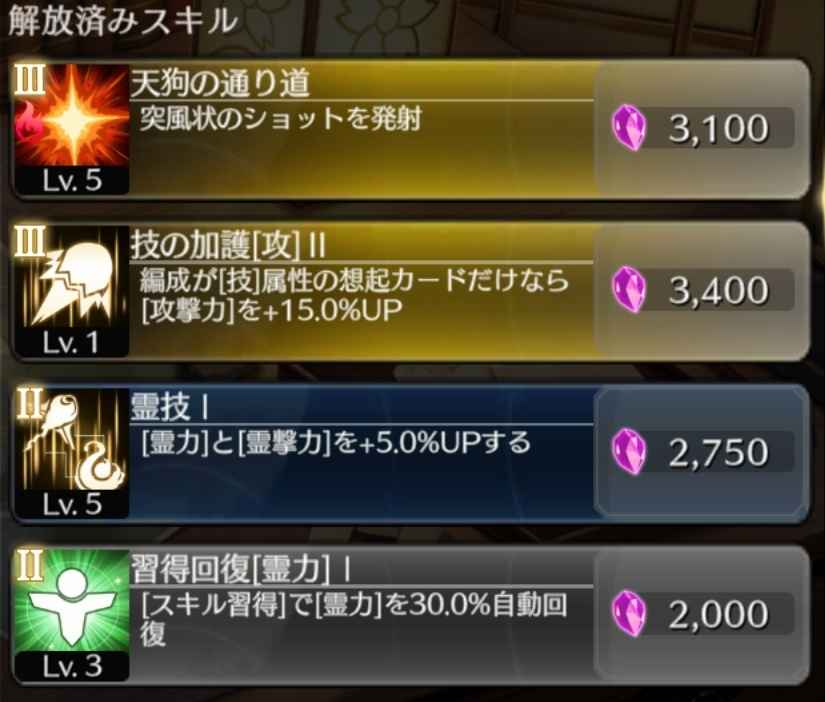
Task: Select the 習得回復[霊力] I skill title
Action: (241, 569)
